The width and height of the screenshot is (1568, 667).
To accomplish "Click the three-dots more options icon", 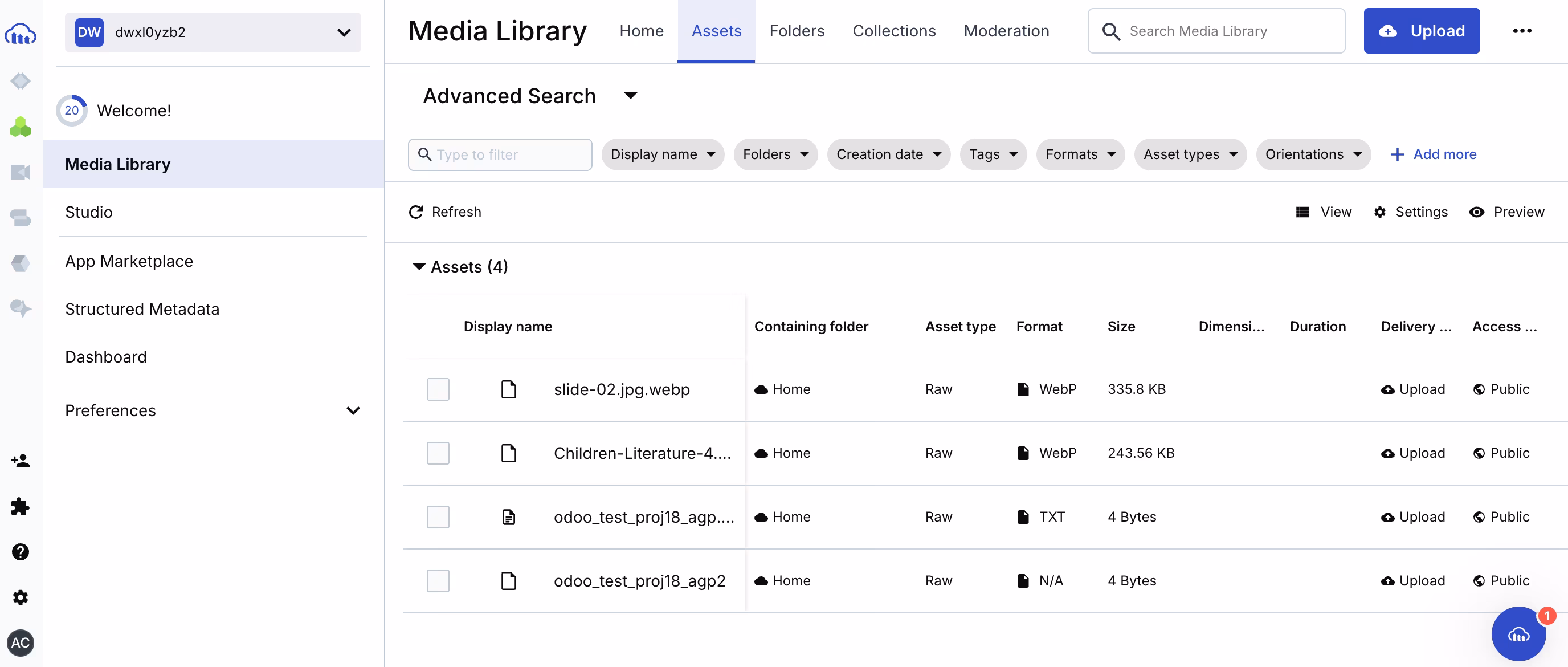I will [x=1522, y=30].
